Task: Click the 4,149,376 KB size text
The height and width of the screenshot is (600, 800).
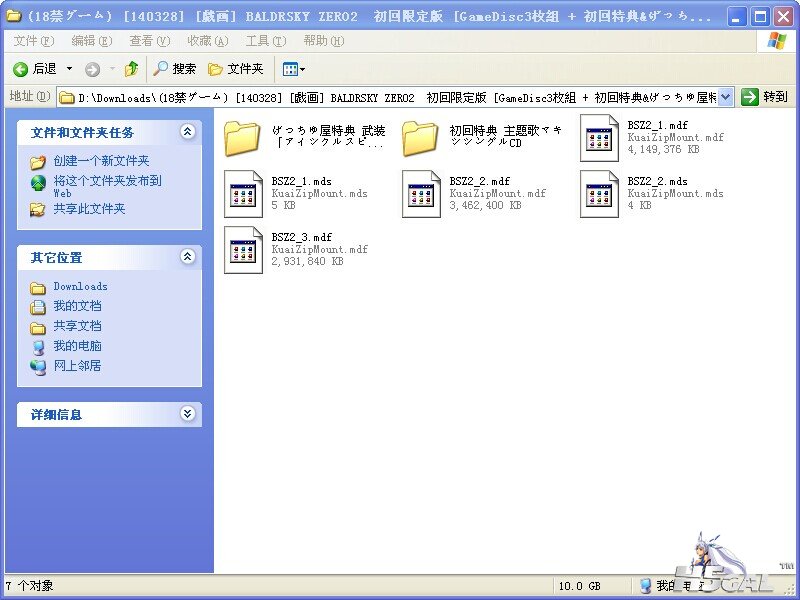Action: (x=663, y=149)
